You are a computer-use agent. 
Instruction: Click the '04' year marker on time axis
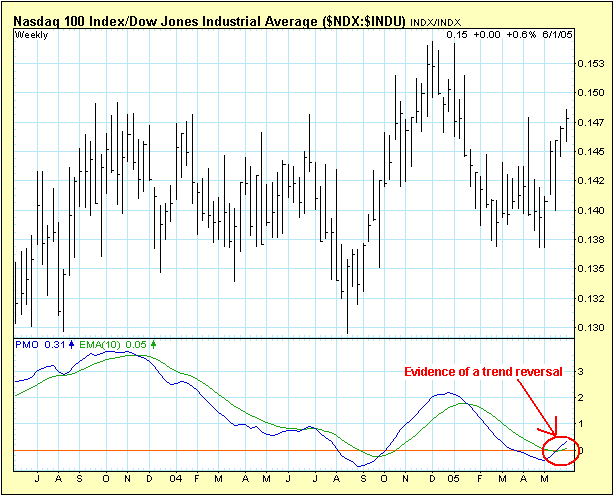pos(175,478)
